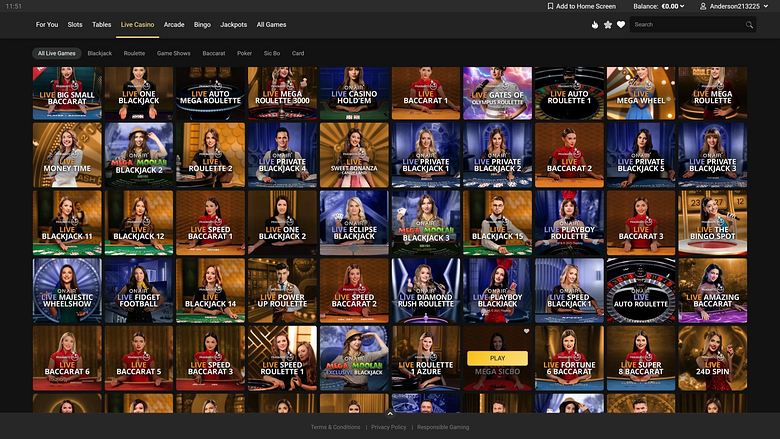Open Live Fidget Football game
780x439 pixels.
click(x=139, y=290)
